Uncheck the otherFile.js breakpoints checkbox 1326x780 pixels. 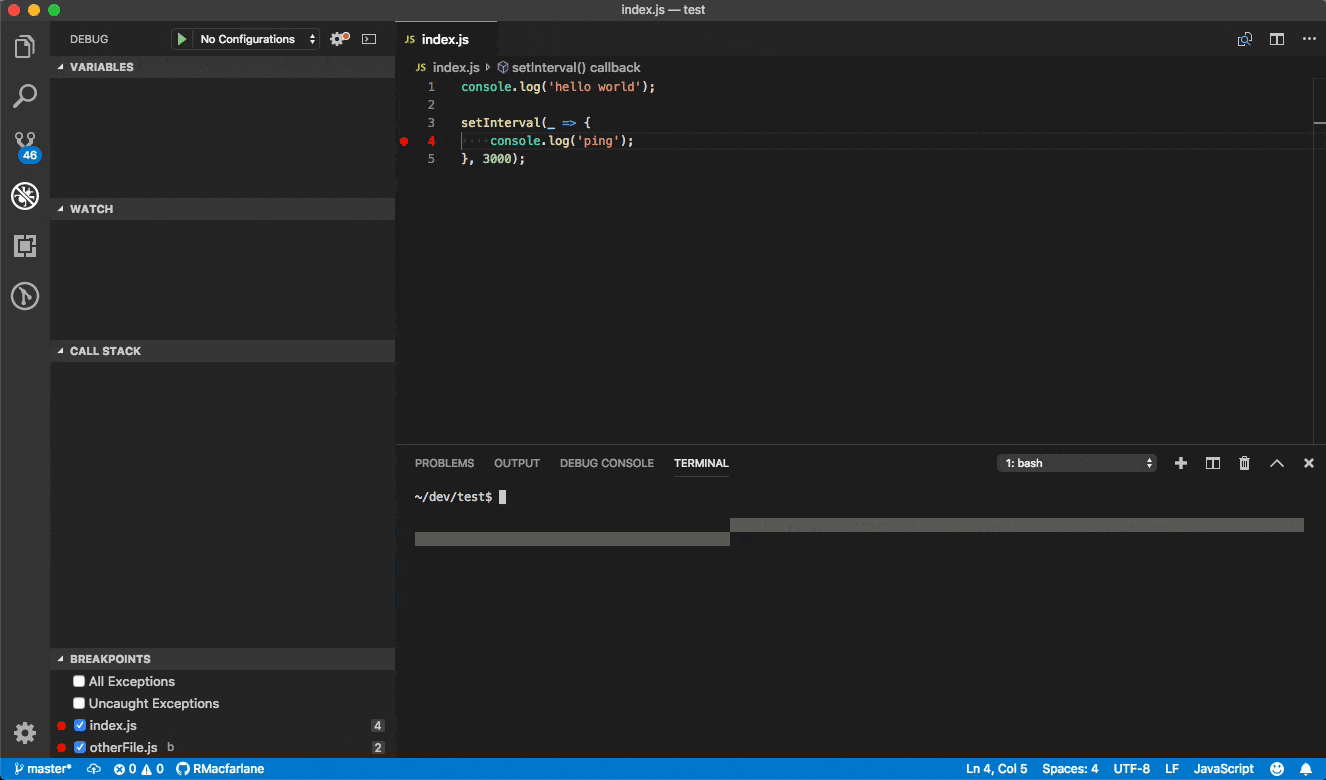tap(80, 747)
